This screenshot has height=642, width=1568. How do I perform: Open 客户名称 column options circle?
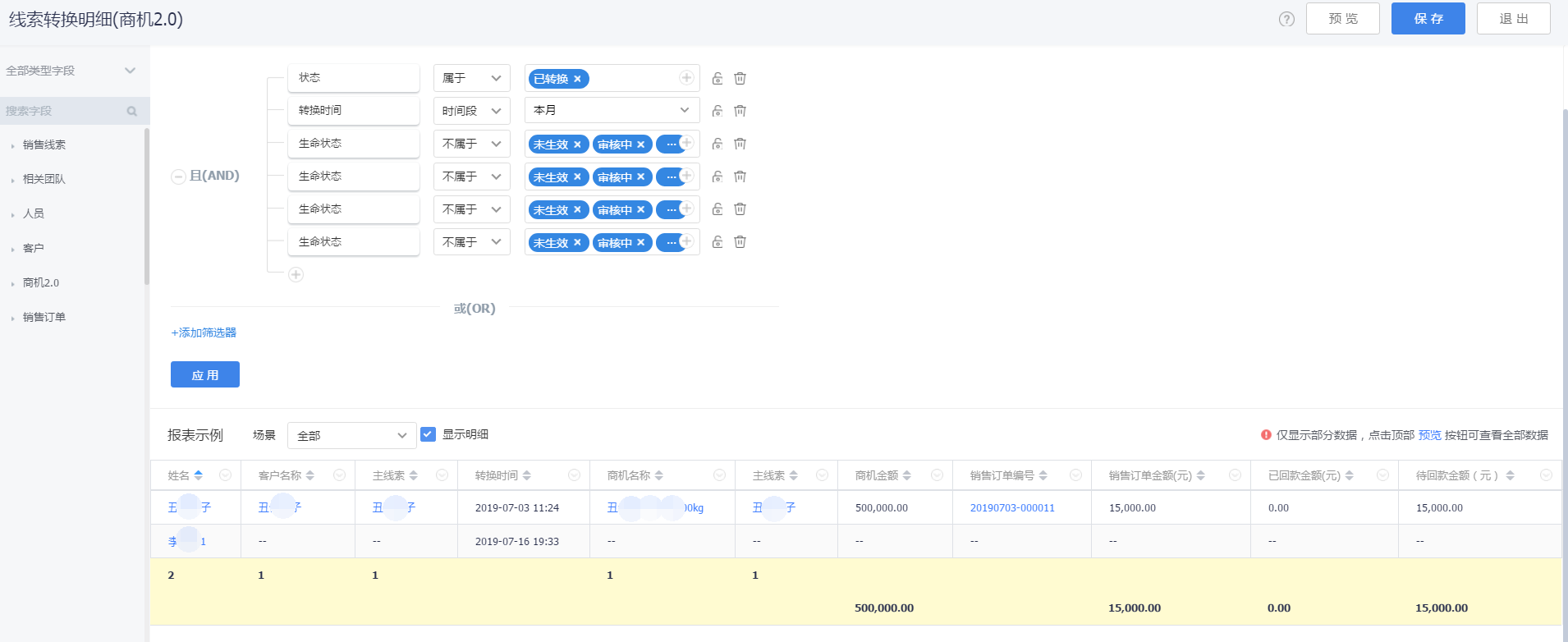point(339,475)
